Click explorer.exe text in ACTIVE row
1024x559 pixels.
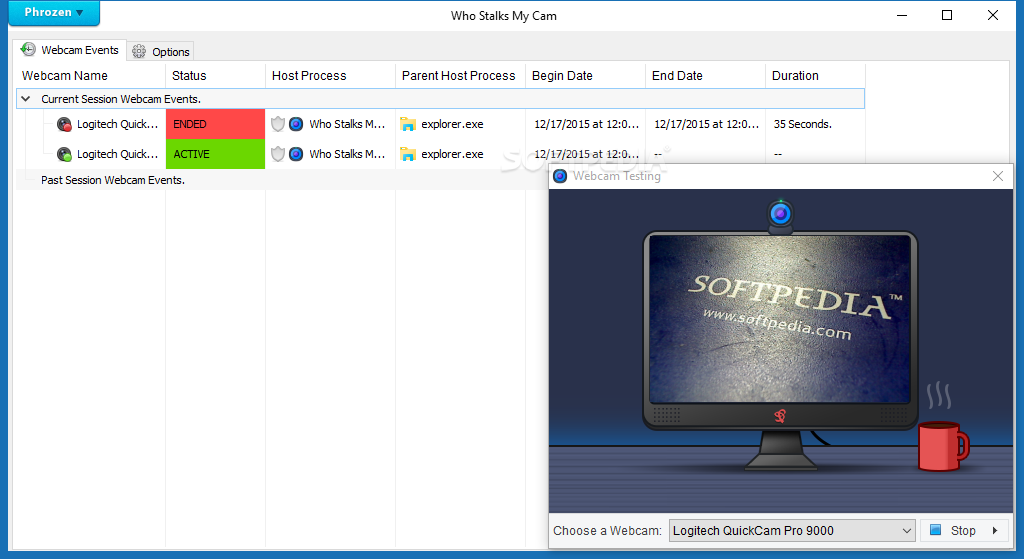[x=453, y=154]
